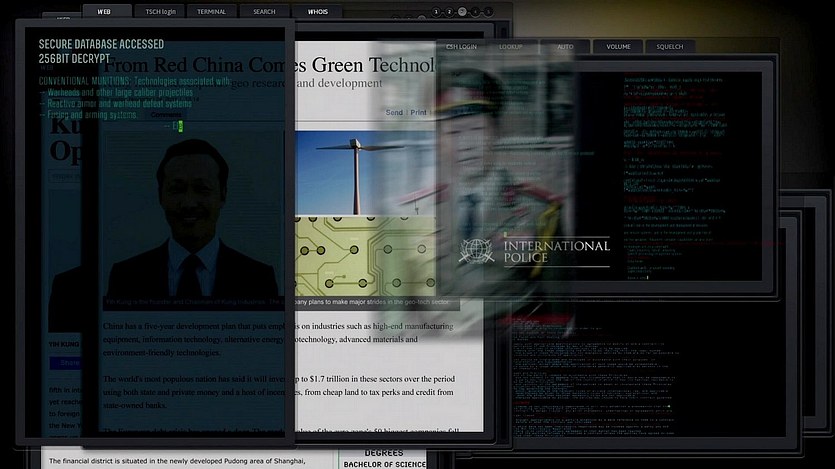
Task: Click sentence about Pudong area of Shanghai
Action: point(177,461)
